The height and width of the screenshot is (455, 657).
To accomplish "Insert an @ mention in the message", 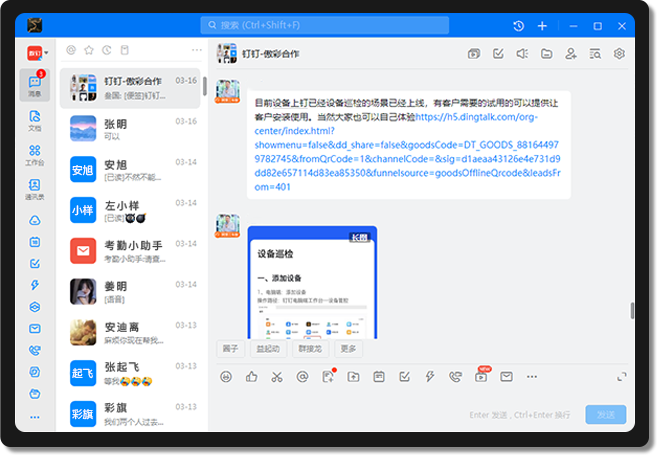I will click(302, 377).
